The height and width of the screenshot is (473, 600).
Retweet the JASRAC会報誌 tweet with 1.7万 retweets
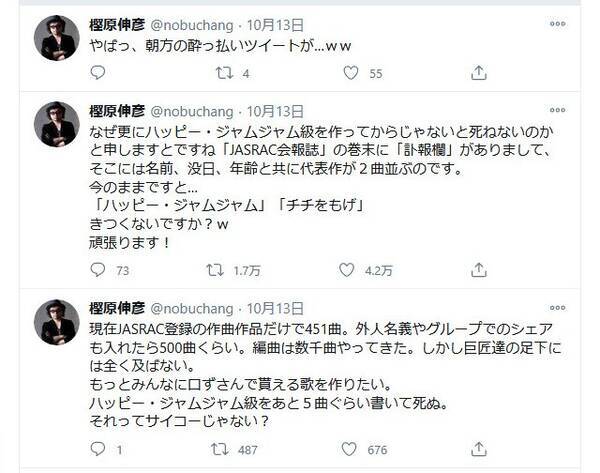click(x=213, y=269)
